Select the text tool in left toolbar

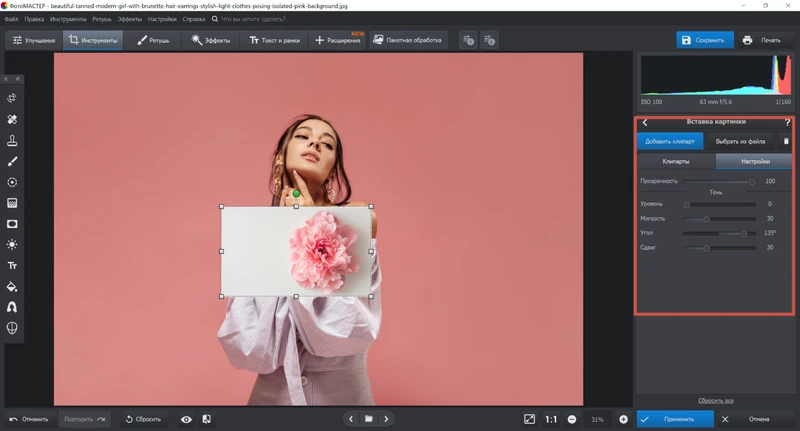pos(12,266)
